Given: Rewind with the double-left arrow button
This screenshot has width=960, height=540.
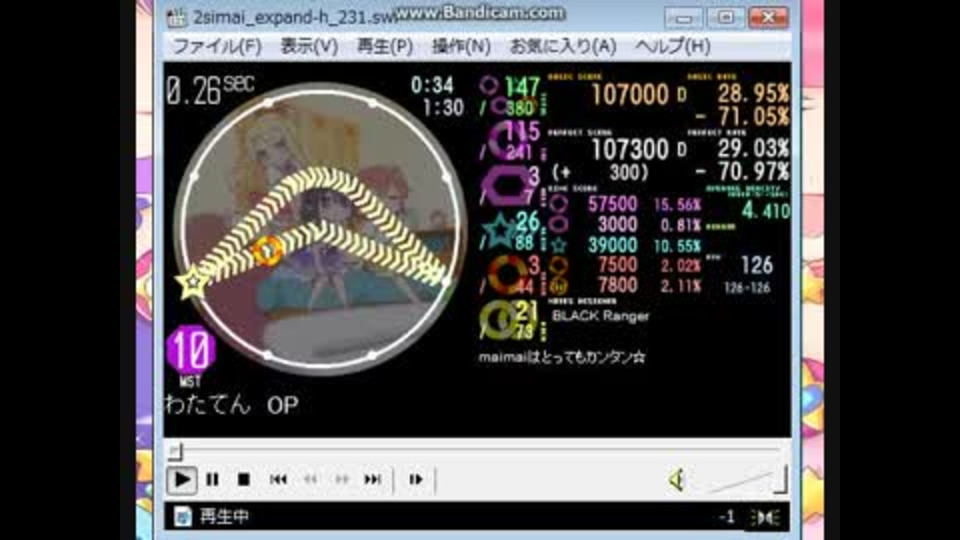Looking at the screenshot, I should (310, 479).
